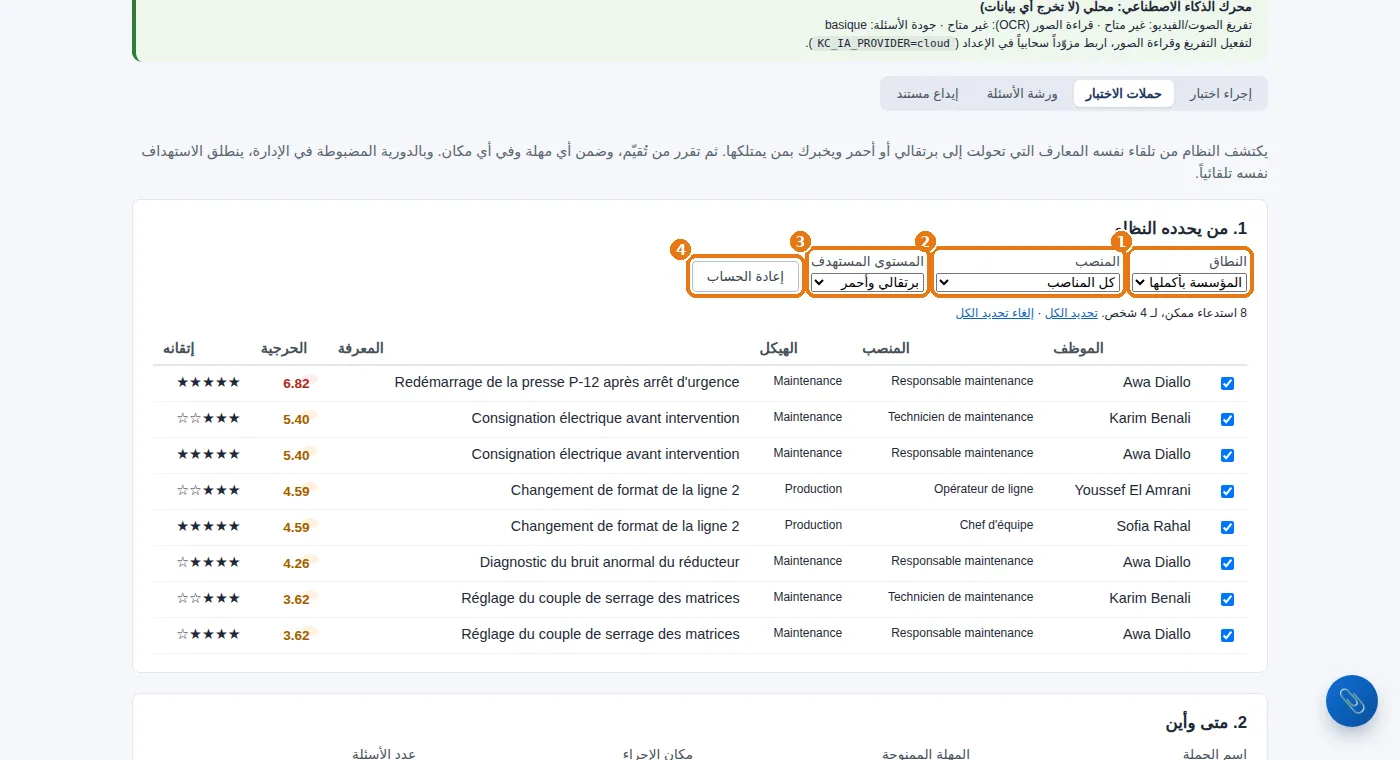Click the 'إتقانه' column header
This screenshot has width=1400, height=760.
[178, 348]
